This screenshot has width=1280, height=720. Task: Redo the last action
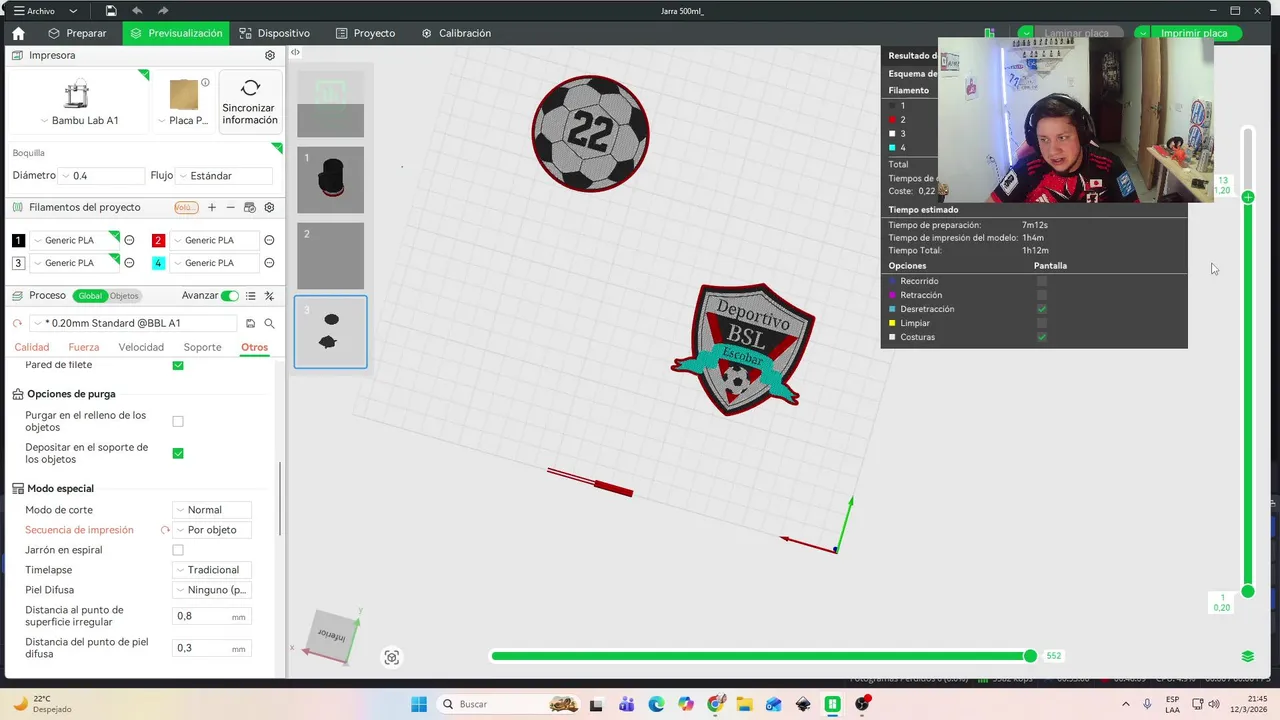click(x=162, y=11)
